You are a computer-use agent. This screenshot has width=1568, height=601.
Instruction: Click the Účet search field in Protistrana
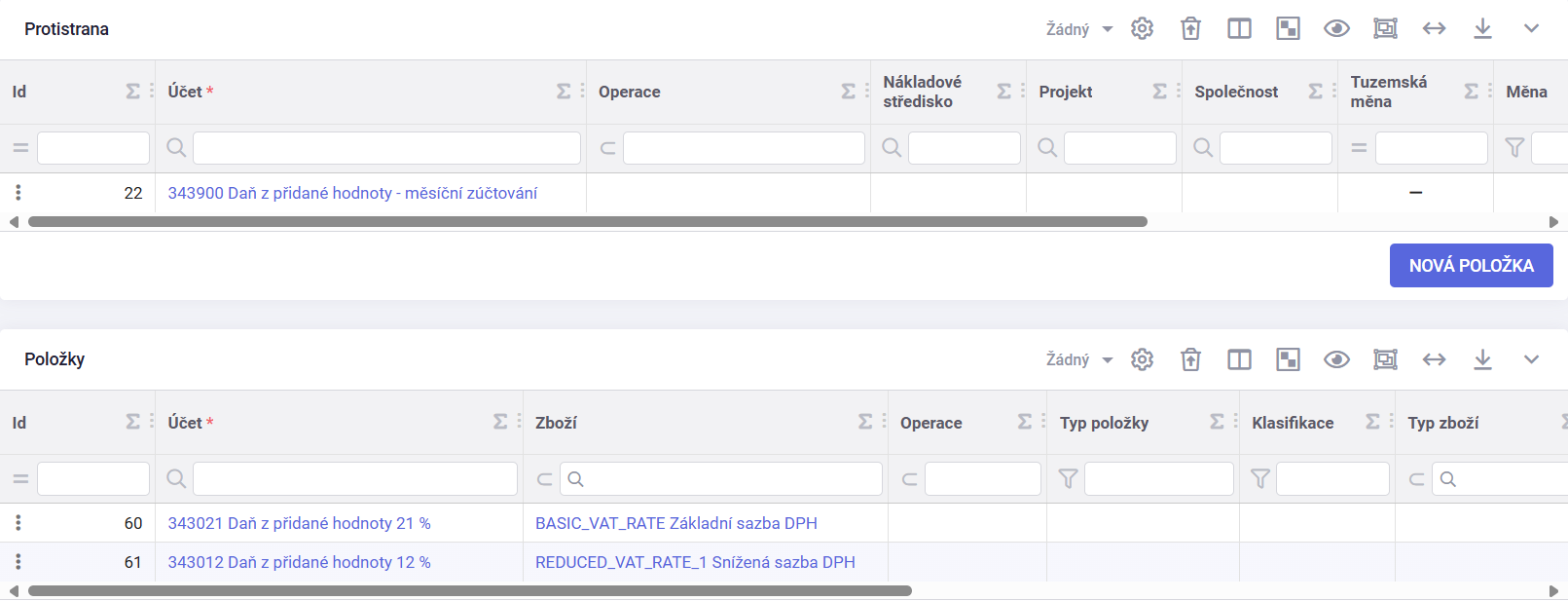click(386, 148)
